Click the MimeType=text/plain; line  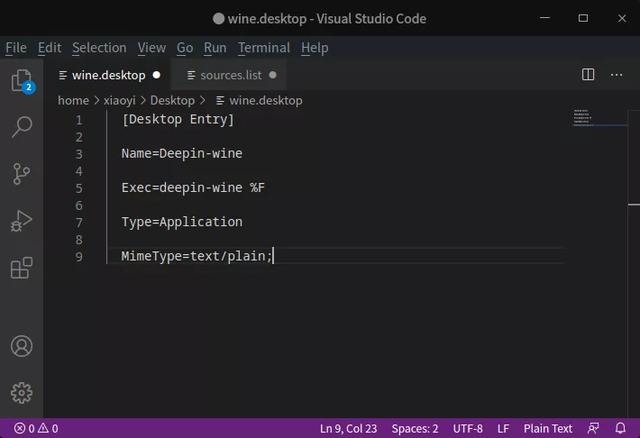pyautogui.click(x=197, y=256)
